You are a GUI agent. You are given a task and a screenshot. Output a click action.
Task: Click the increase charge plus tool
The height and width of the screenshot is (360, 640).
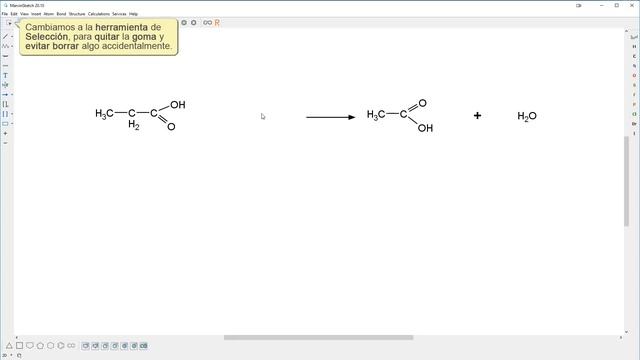(5, 133)
